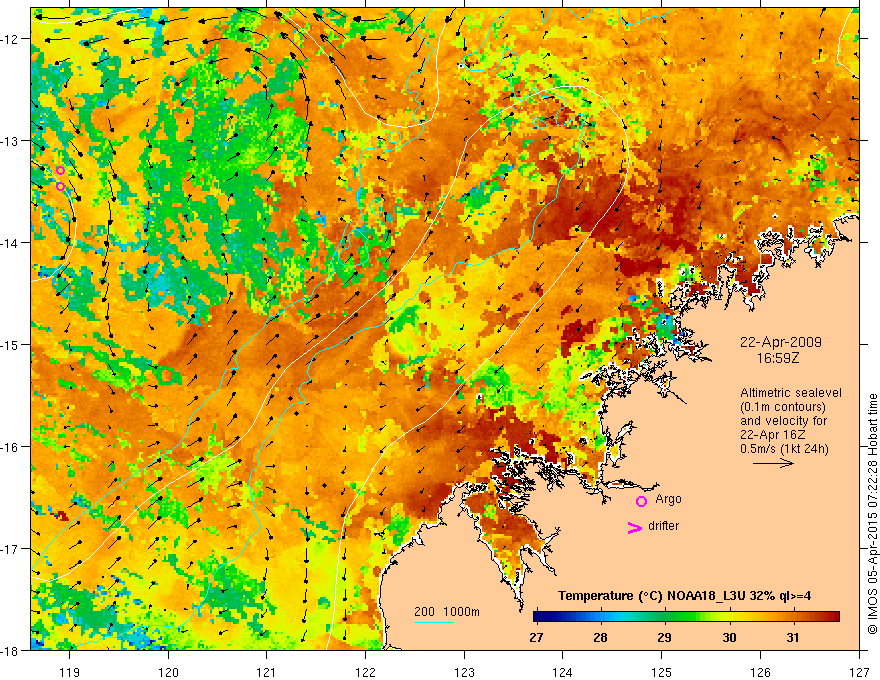Click the longitude axis label '126'
The height and width of the screenshot is (680, 880).
click(760, 672)
